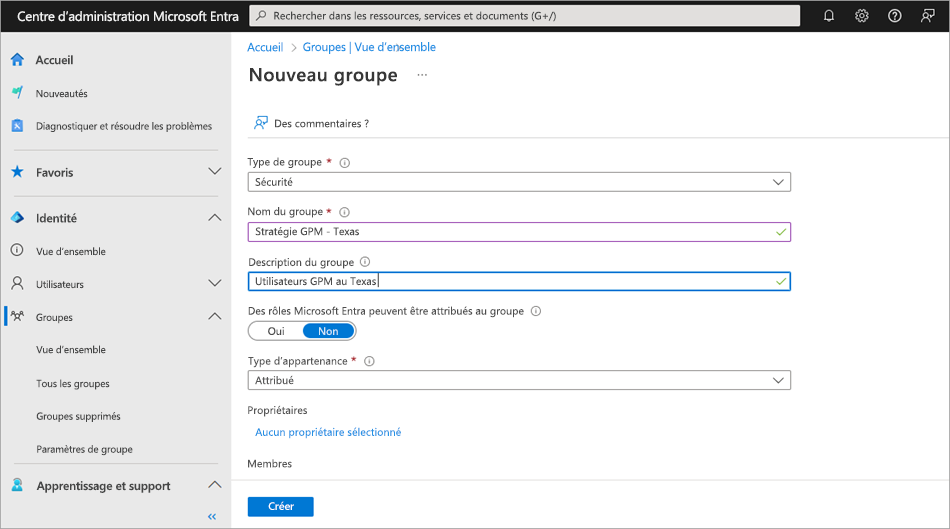
Task: Click the Des commentaires feedback icon
Action: pos(261,123)
